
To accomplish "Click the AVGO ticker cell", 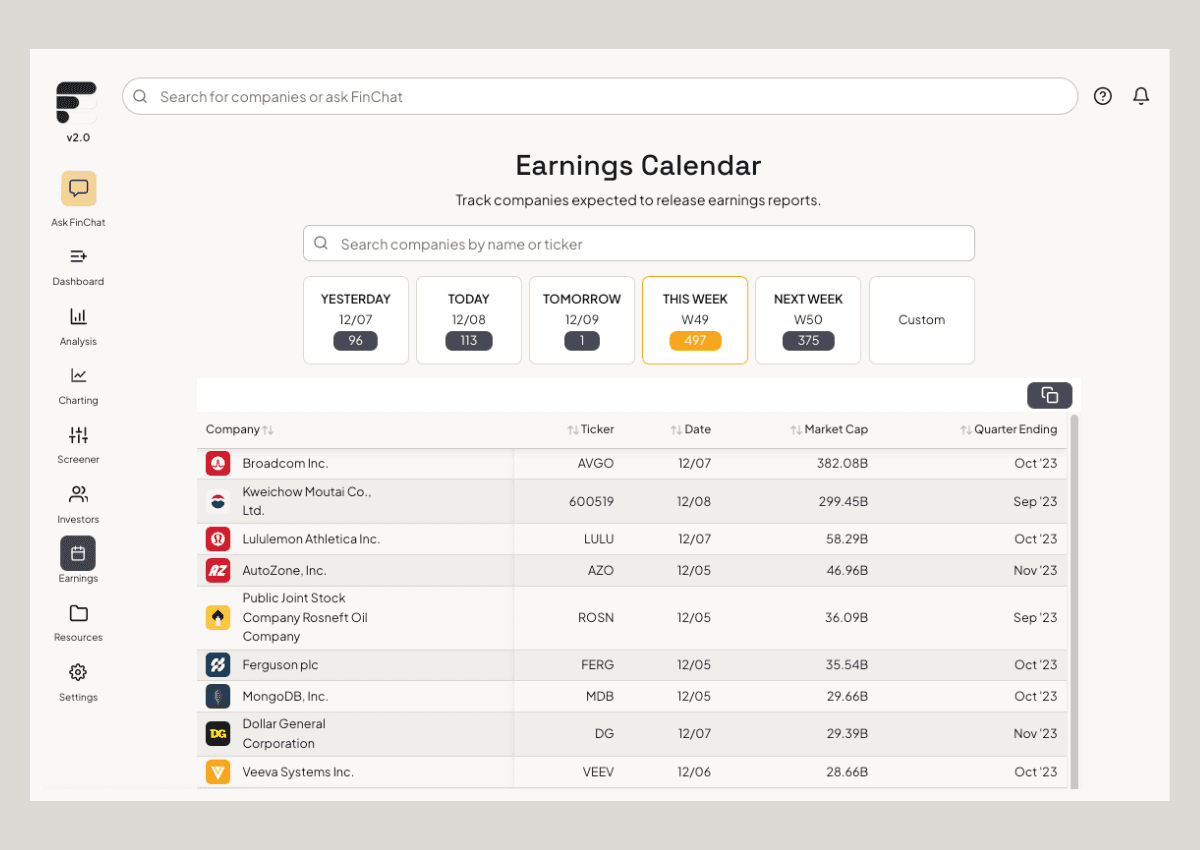I will [596, 464].
